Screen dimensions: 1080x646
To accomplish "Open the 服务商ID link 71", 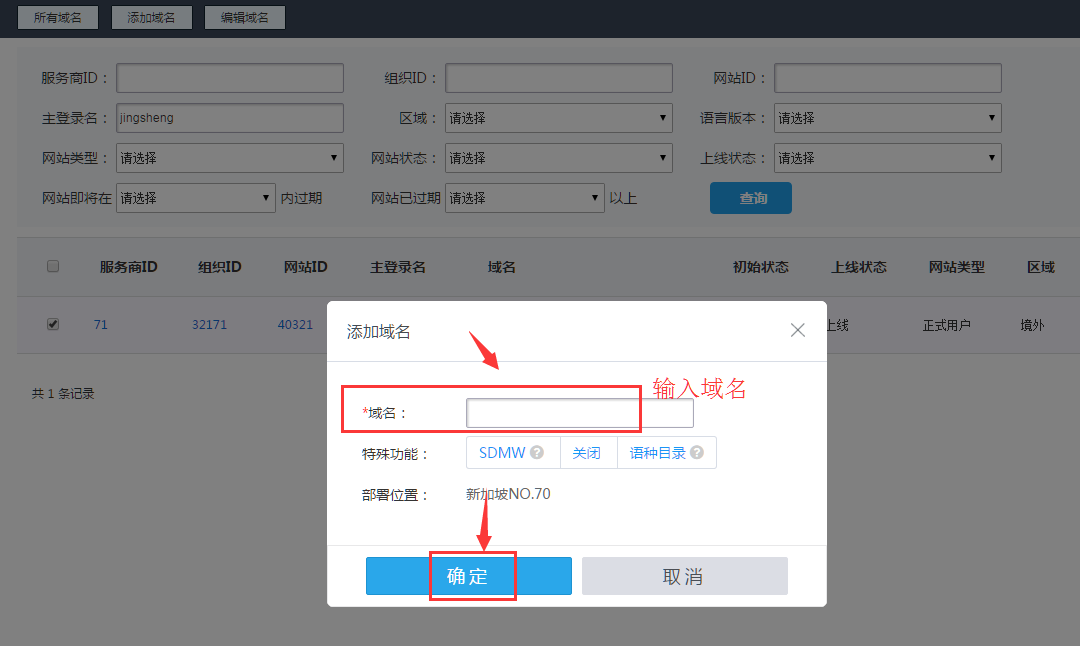I will (100, 324).
